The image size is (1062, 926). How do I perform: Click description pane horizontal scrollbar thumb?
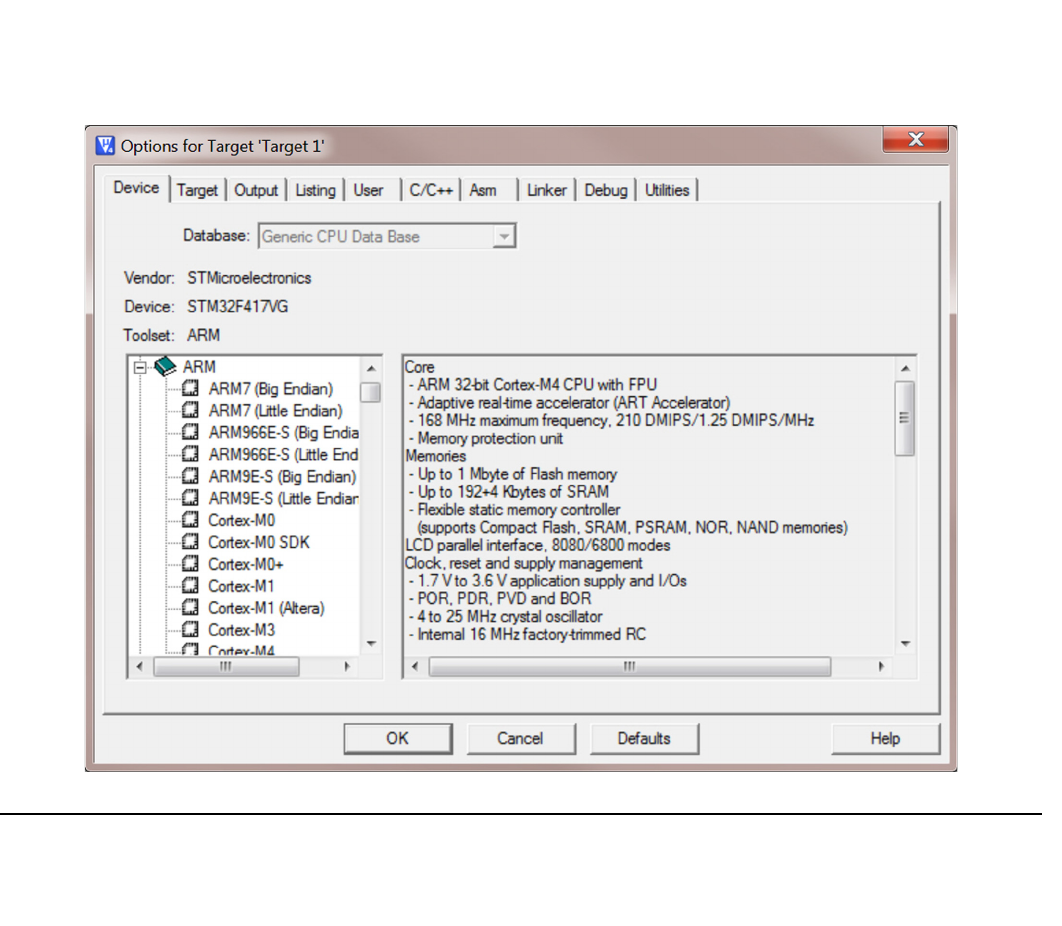click(x=630, y=667)
